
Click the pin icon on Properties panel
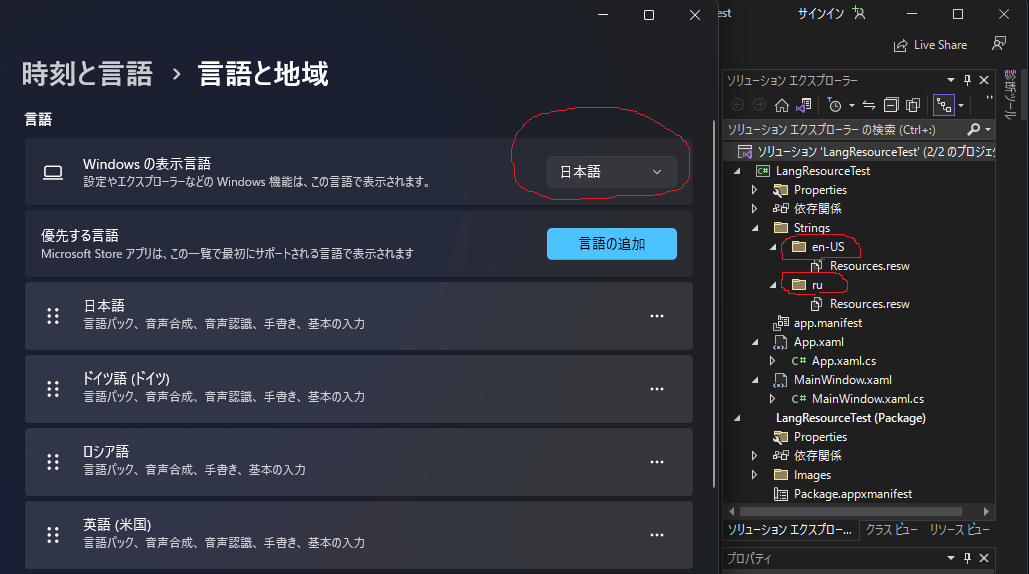(x=967, y=558)
